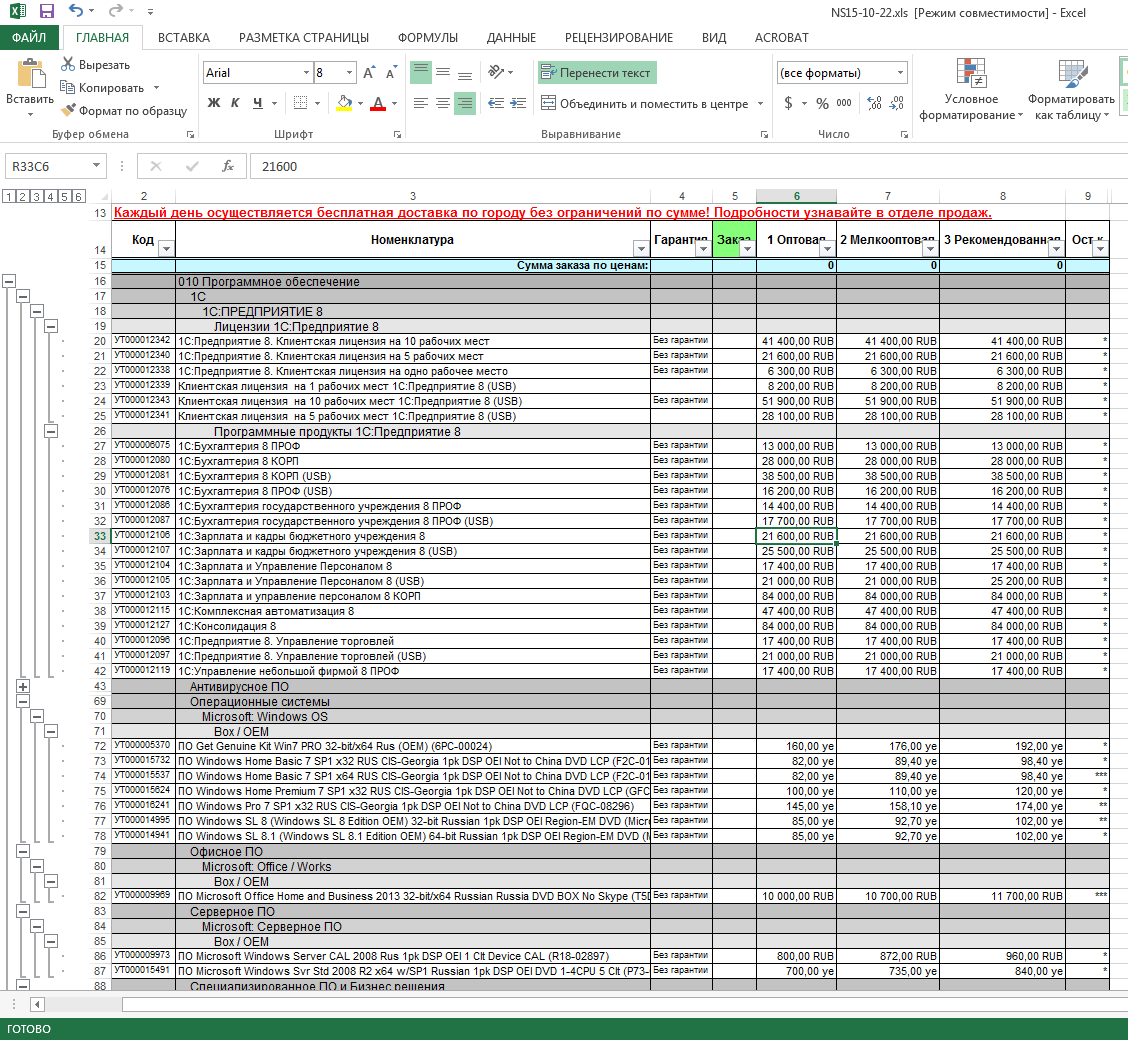
Task: Click the Save icon in quick access toolbar
Action: (x=47, y=11)
